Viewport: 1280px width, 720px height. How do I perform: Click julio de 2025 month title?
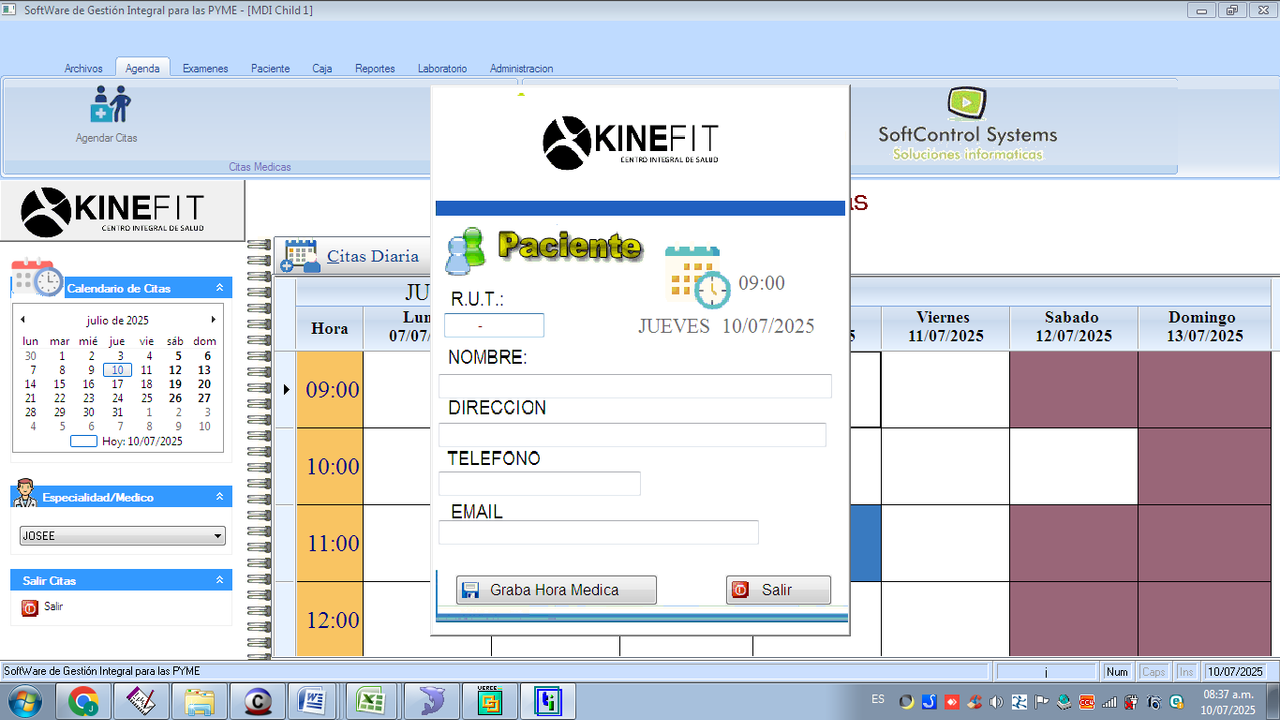(x=117, y=320)
